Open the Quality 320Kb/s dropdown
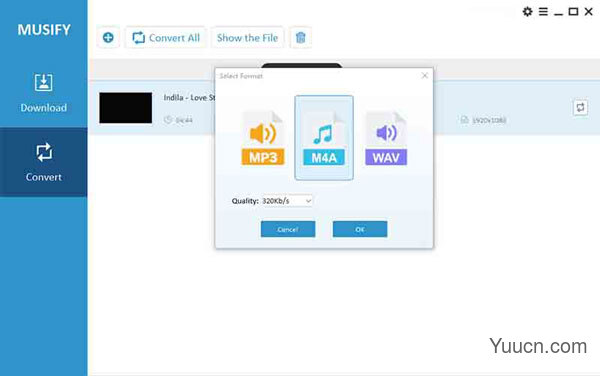The width and height of the screenshot is (600, 376). 287,201
